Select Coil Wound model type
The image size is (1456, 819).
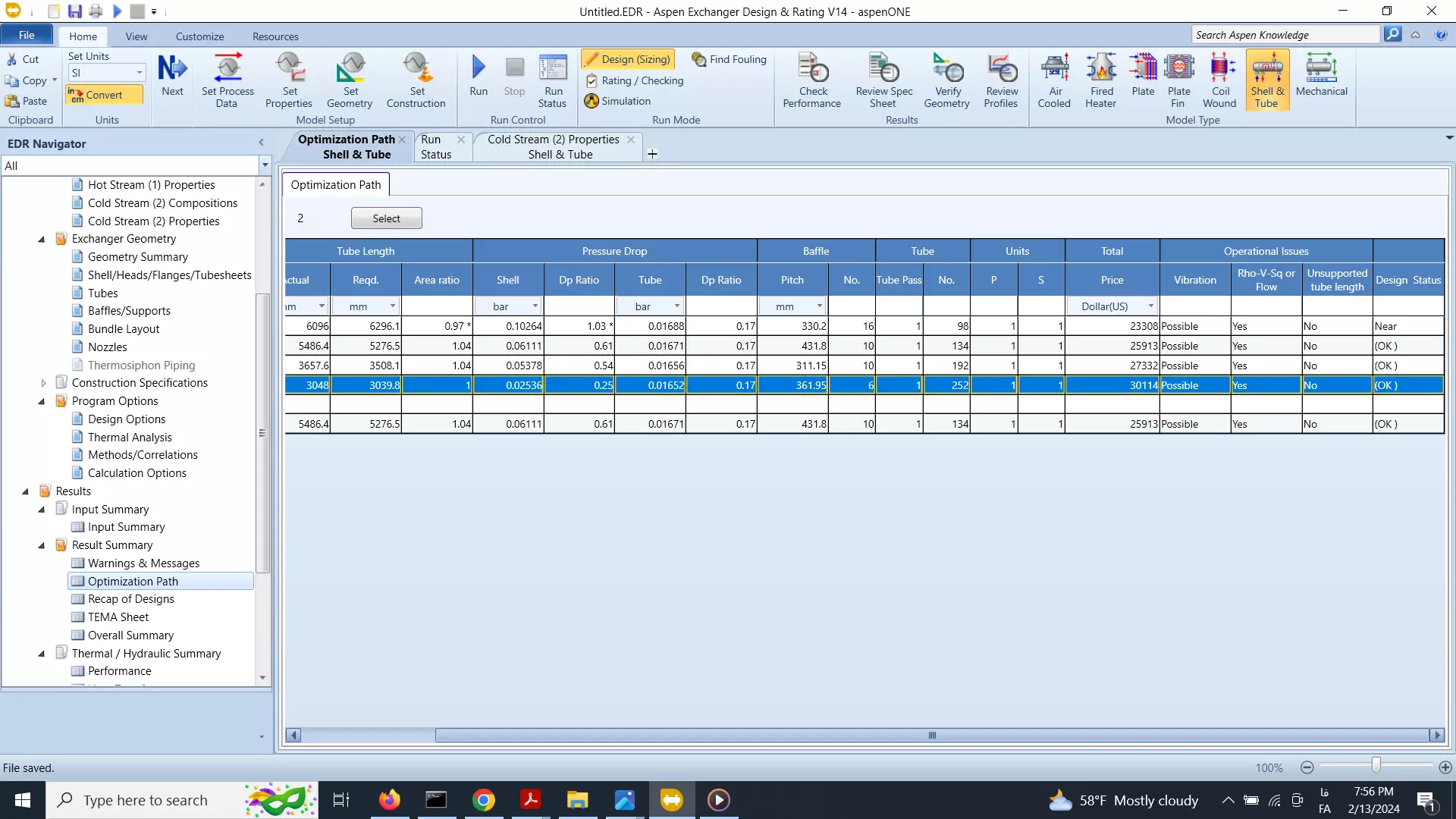click(x=1220, y=81)
